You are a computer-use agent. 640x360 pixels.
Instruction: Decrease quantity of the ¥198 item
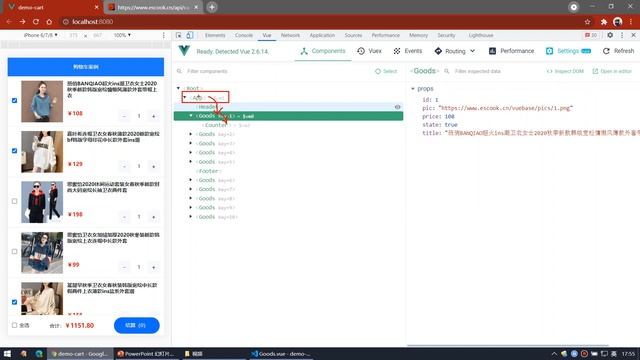pyautogui.click(x=124, y=217)
